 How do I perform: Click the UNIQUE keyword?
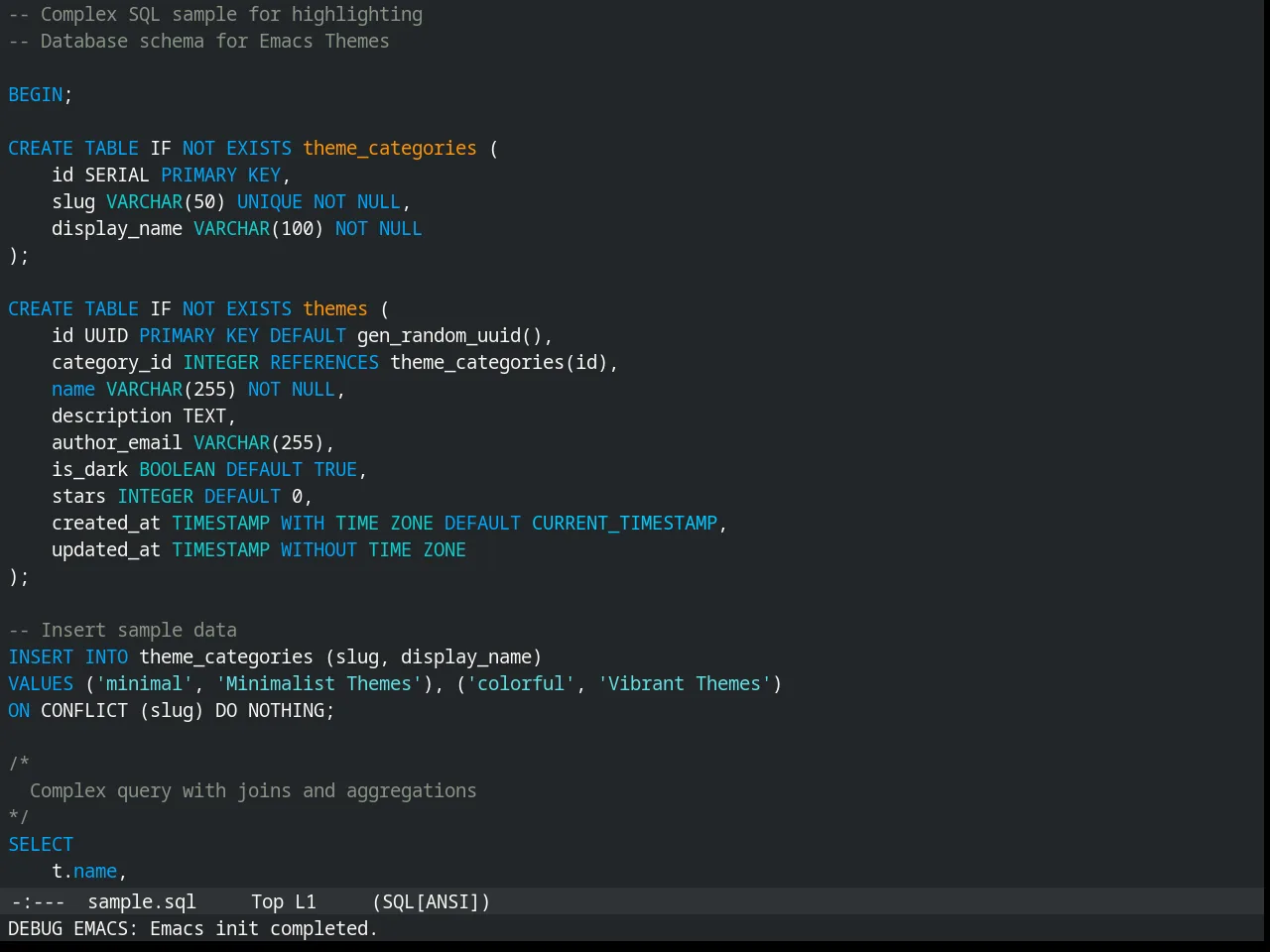pos(270,202)
